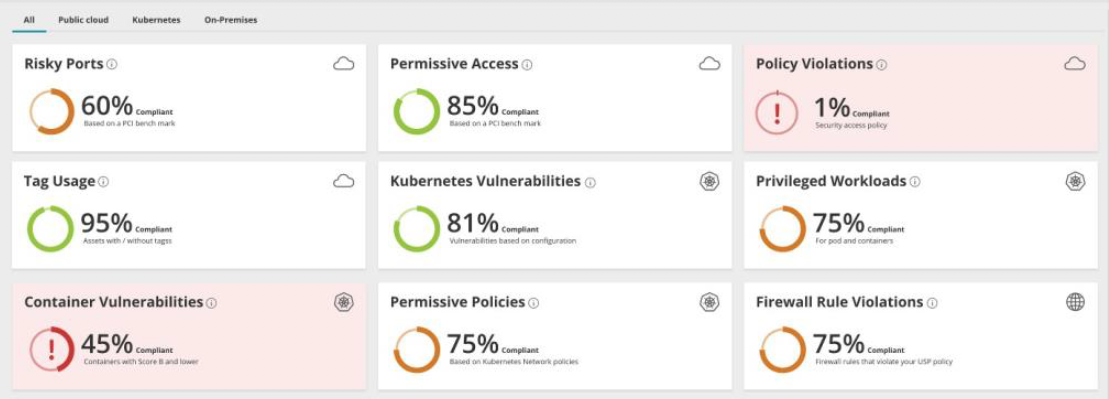Click the red alert icon in Container Vulnerabilities
The image size is (1109, 399).
[52, 349]
